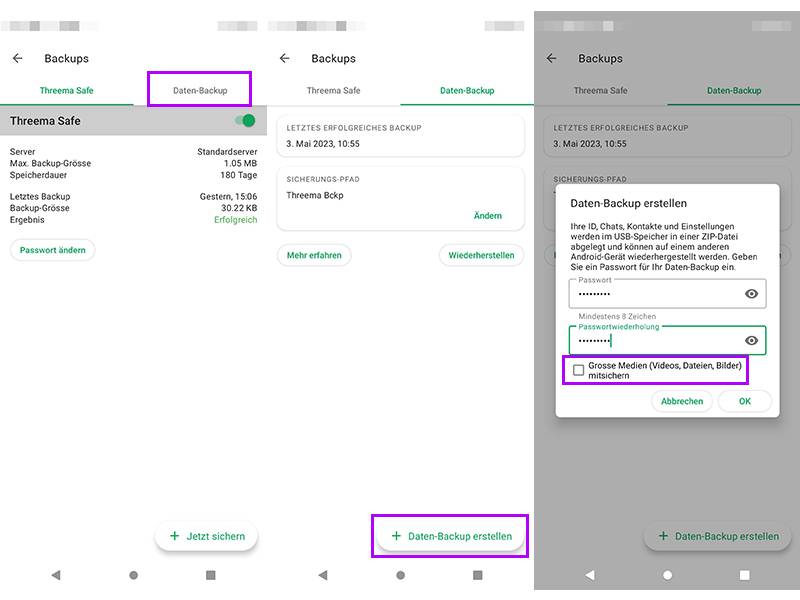Click the back arrow on the middle screenshot

[283, 59]
